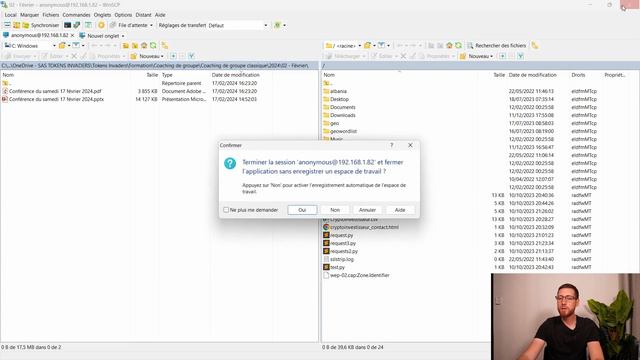
Task: Click the local select files plus icon
Action: coord(173,56)
